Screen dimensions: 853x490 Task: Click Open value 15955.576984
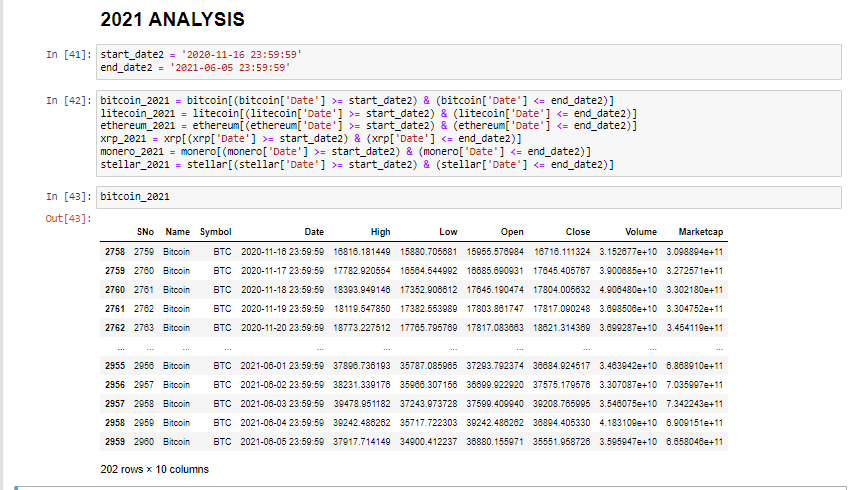(495, 252)
